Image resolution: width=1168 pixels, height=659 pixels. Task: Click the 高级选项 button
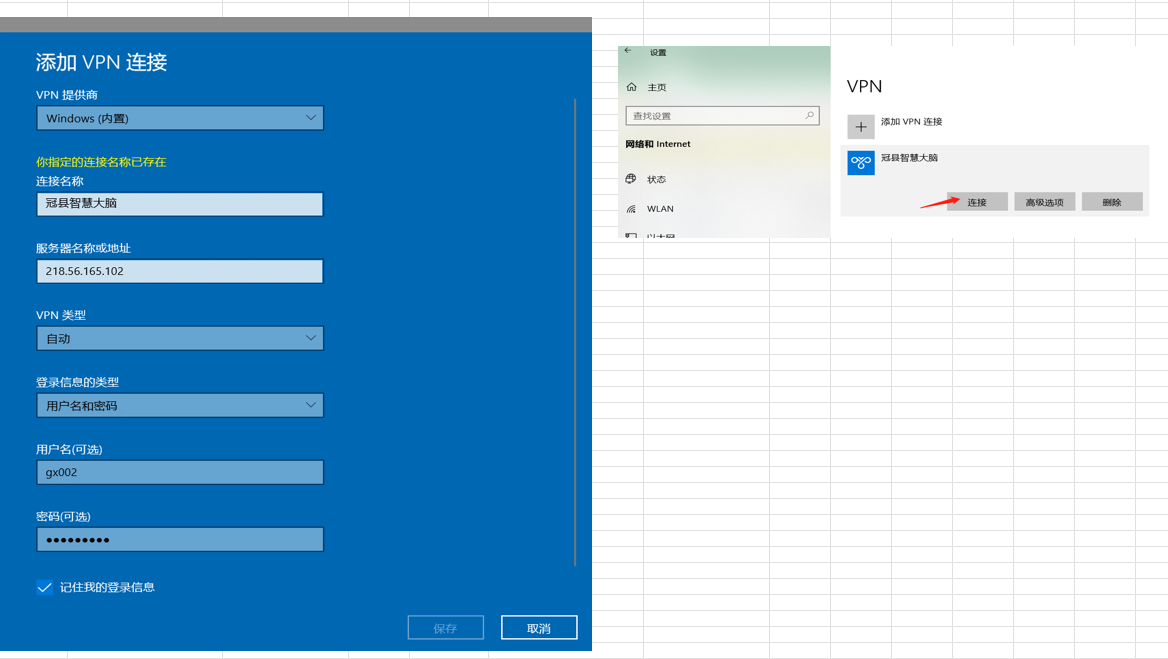tap(1045, 202)
